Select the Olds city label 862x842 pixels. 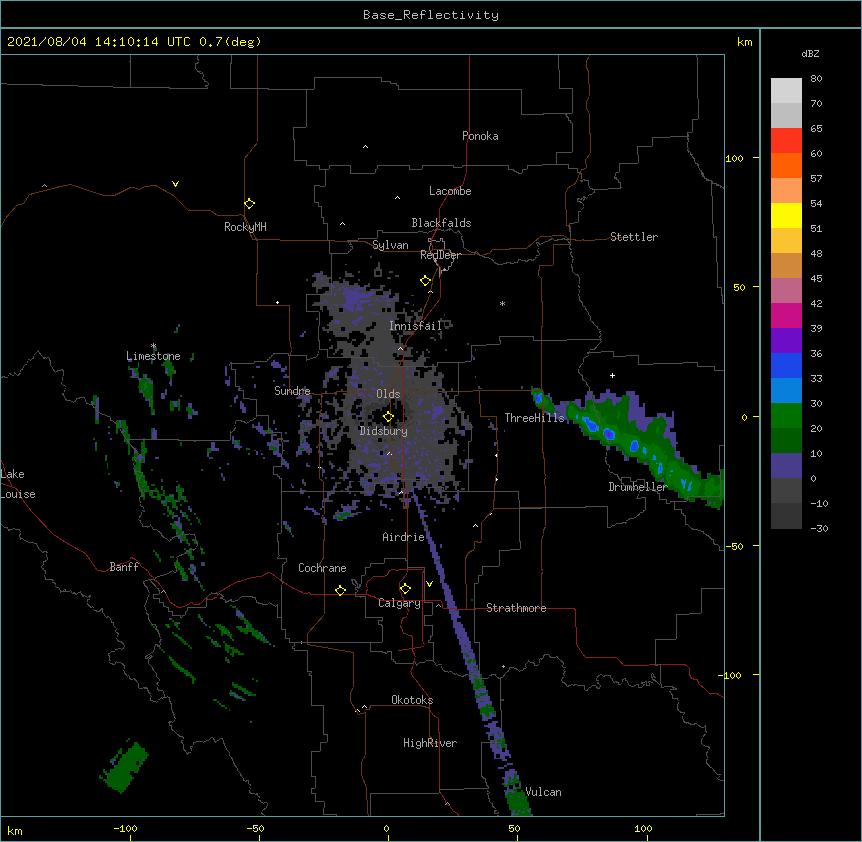(388, 394)
